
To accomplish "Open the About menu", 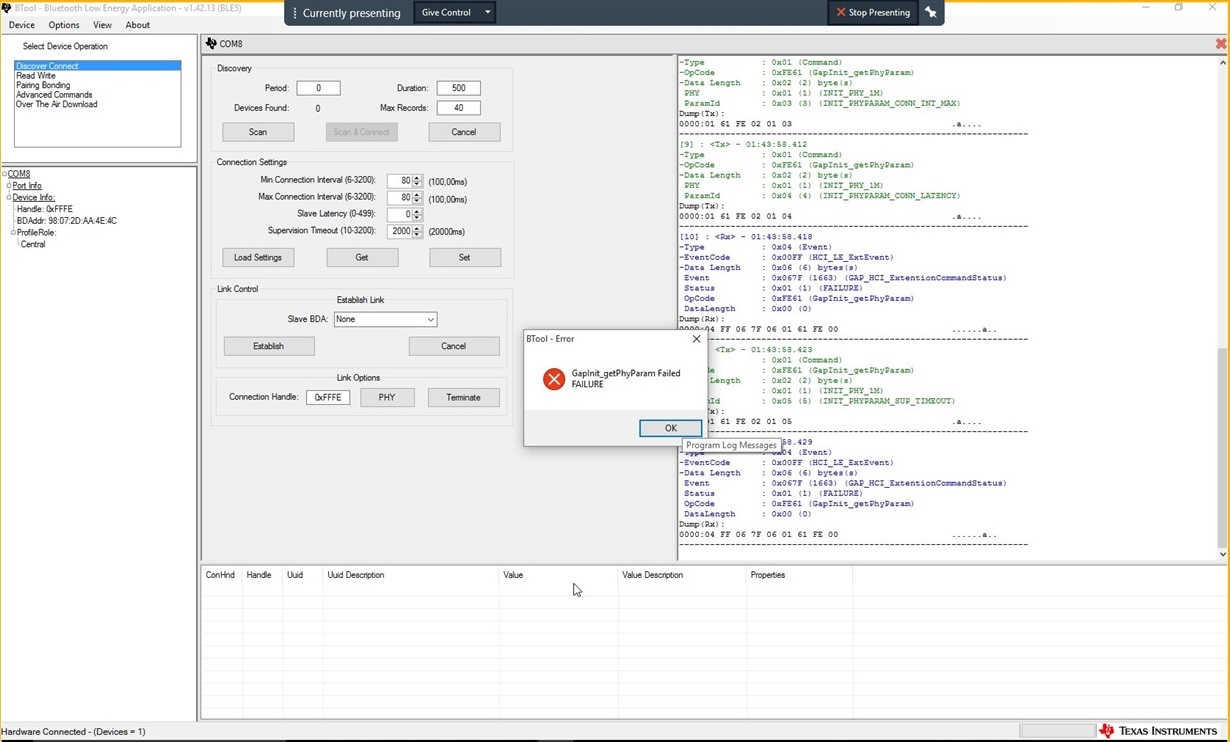I will (138, 25).
